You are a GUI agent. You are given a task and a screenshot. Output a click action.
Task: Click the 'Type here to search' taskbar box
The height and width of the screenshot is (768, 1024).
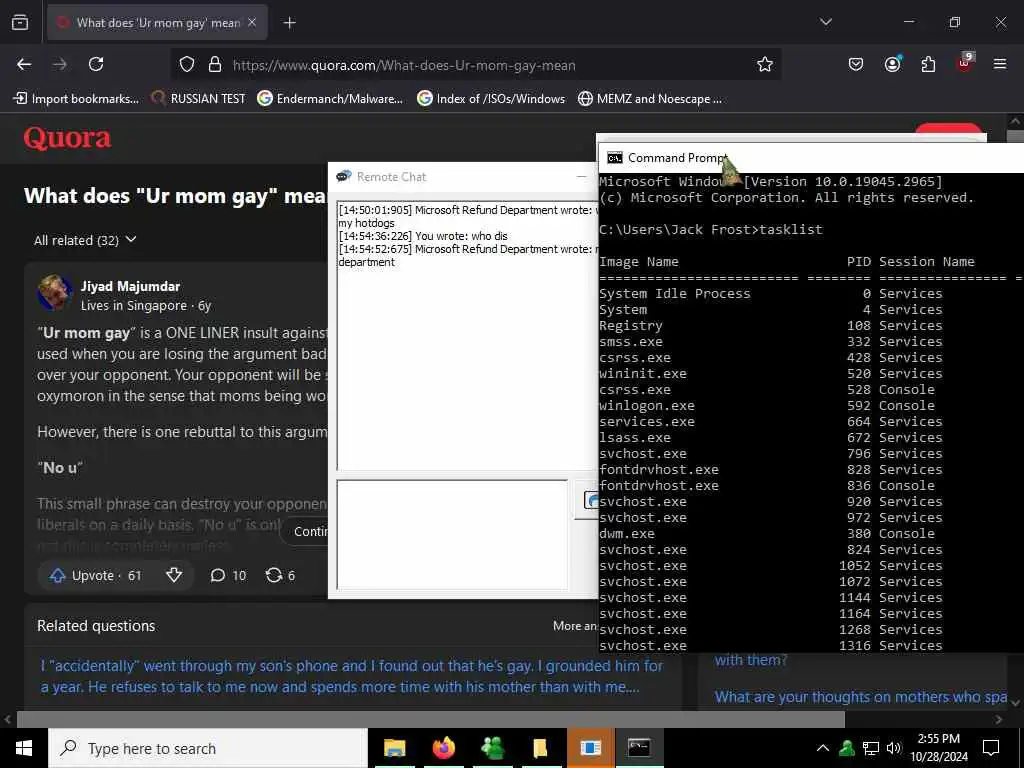tap(208, 748)
